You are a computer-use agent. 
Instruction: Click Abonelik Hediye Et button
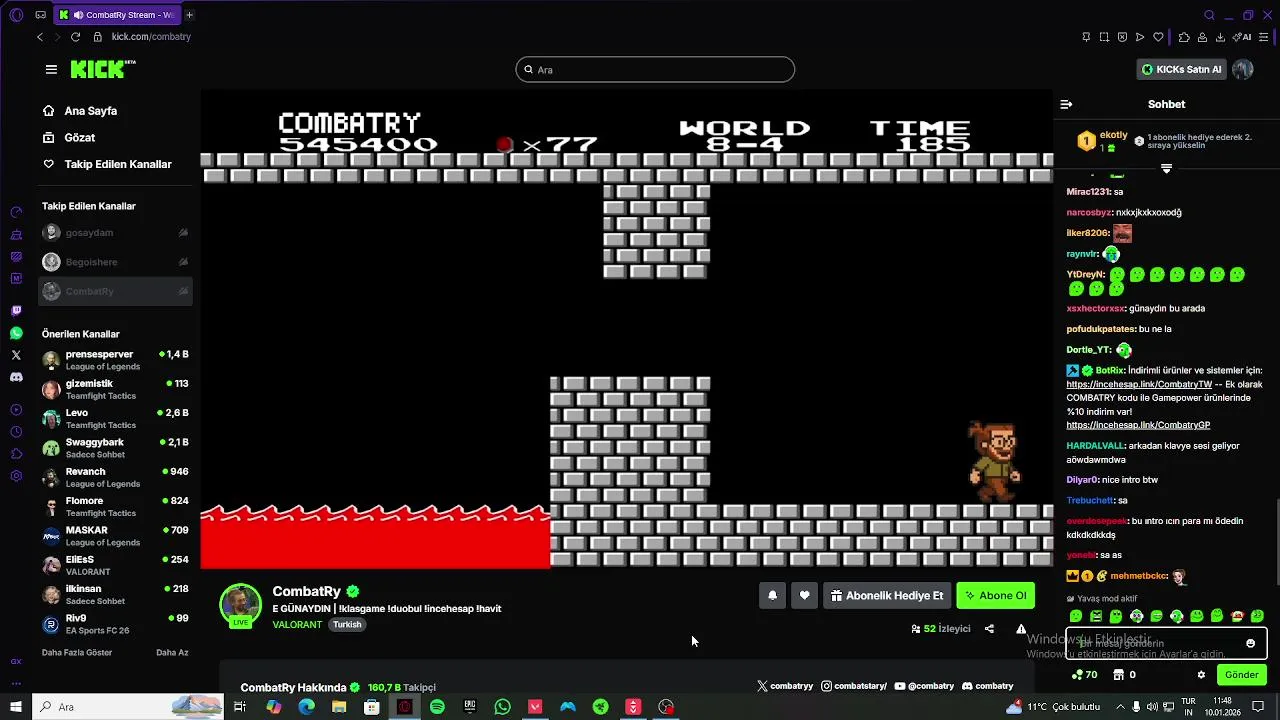[x=886, y=596]
